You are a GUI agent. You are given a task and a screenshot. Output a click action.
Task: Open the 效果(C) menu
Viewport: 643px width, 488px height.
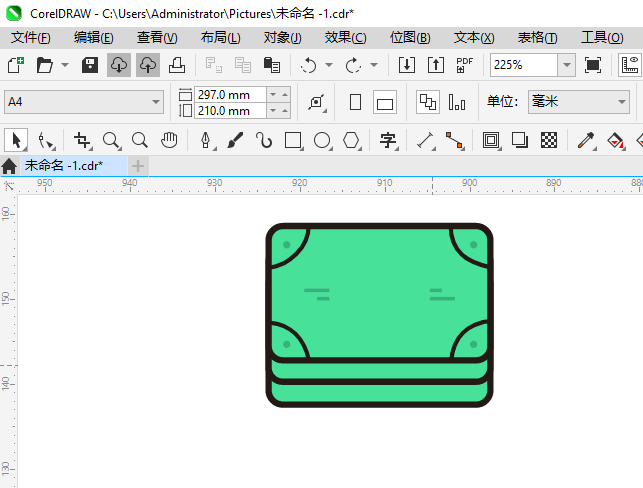click(345, 38)
